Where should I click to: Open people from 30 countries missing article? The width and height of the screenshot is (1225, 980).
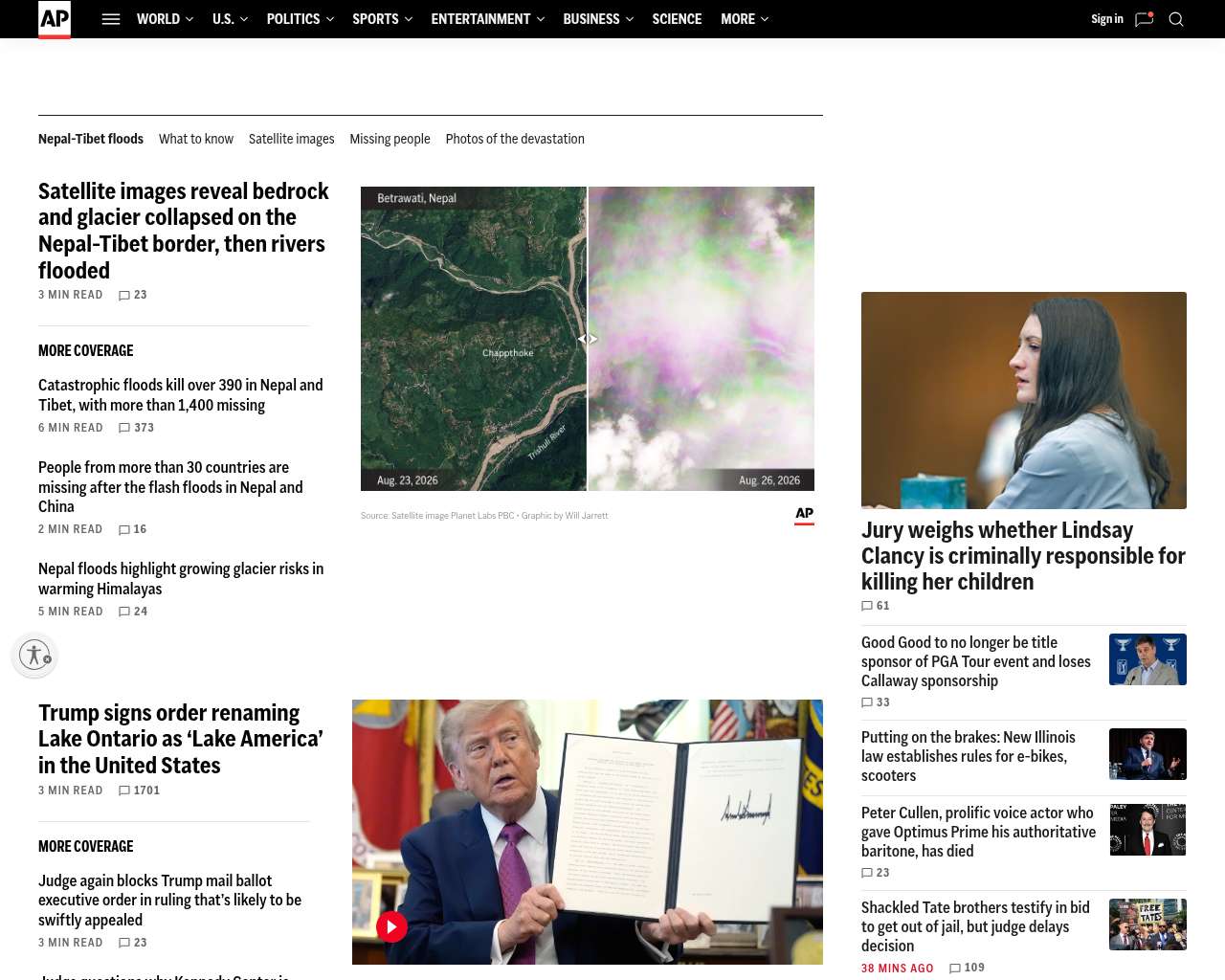170,487
